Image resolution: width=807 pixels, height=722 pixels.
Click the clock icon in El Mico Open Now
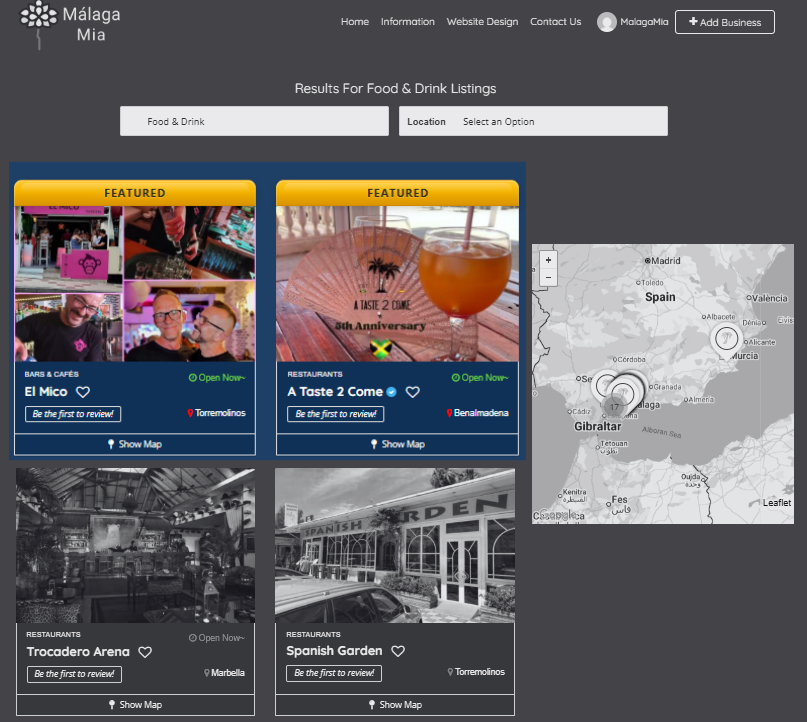192,378
